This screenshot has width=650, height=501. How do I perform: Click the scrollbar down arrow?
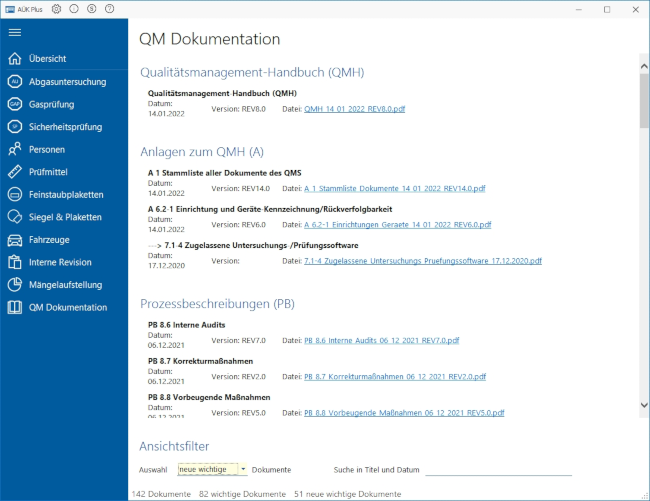[643, 405]
